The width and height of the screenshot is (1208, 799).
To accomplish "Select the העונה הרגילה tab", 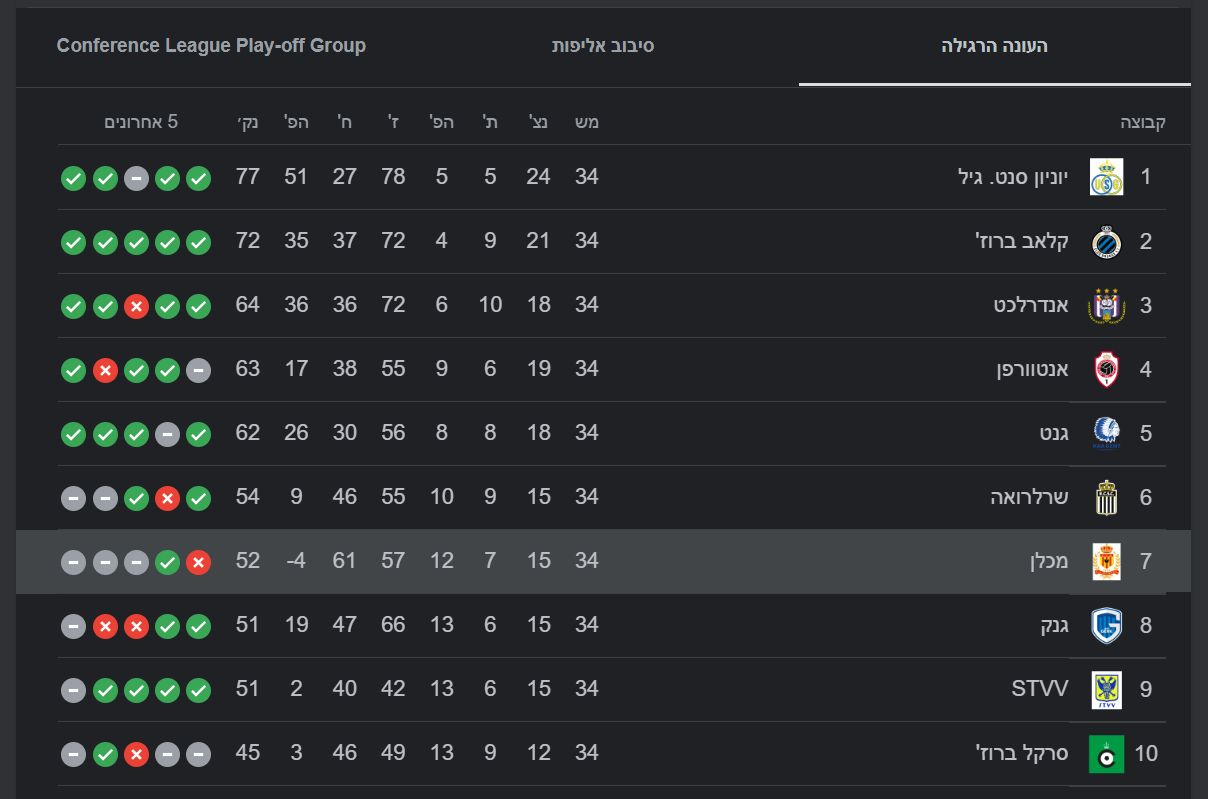I will pyautogui.click(x=994, y=46).
